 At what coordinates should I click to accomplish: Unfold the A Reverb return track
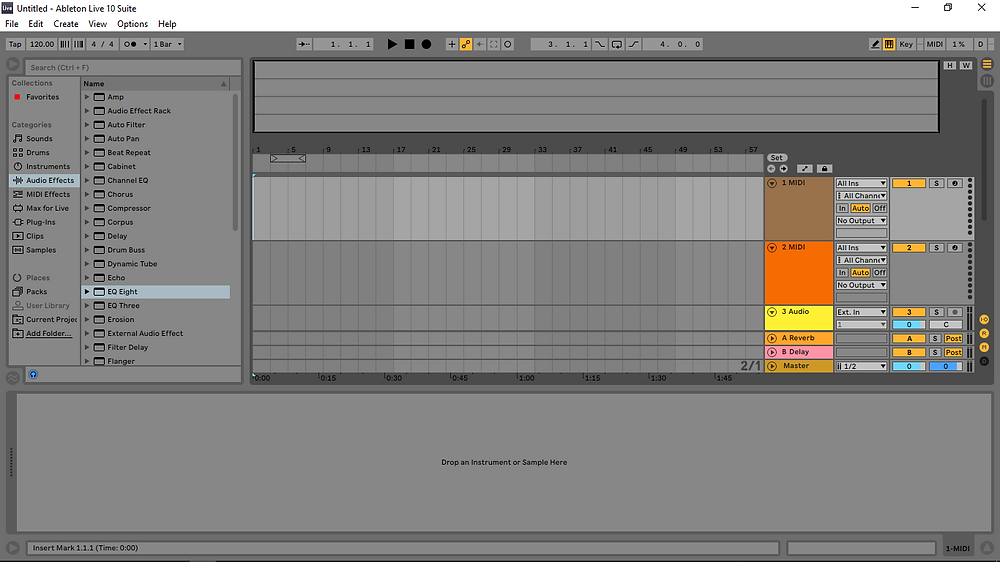pos(772,338)
